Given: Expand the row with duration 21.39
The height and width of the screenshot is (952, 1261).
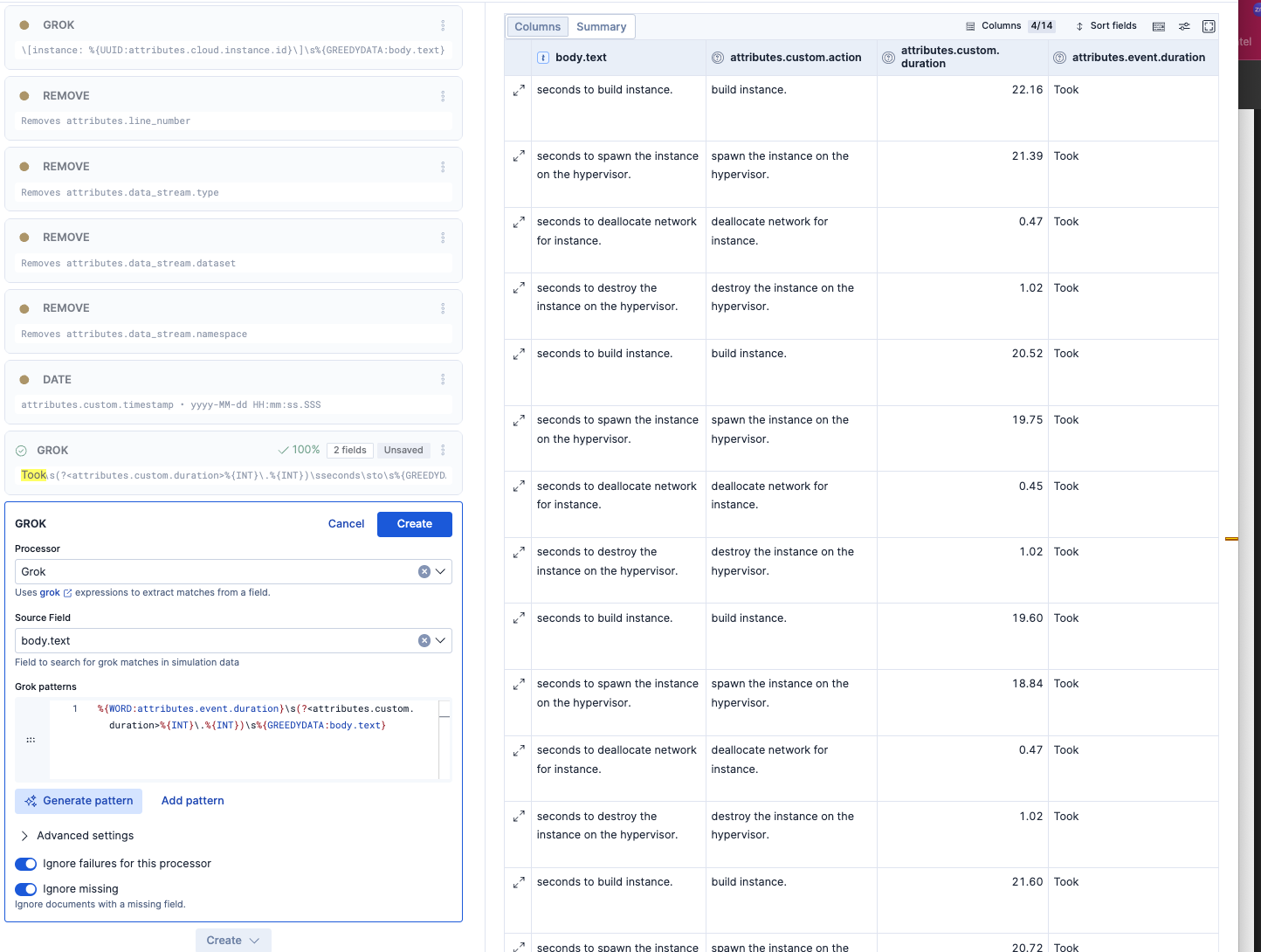Looking at the screenshot, I should click(x=519, y=156).
